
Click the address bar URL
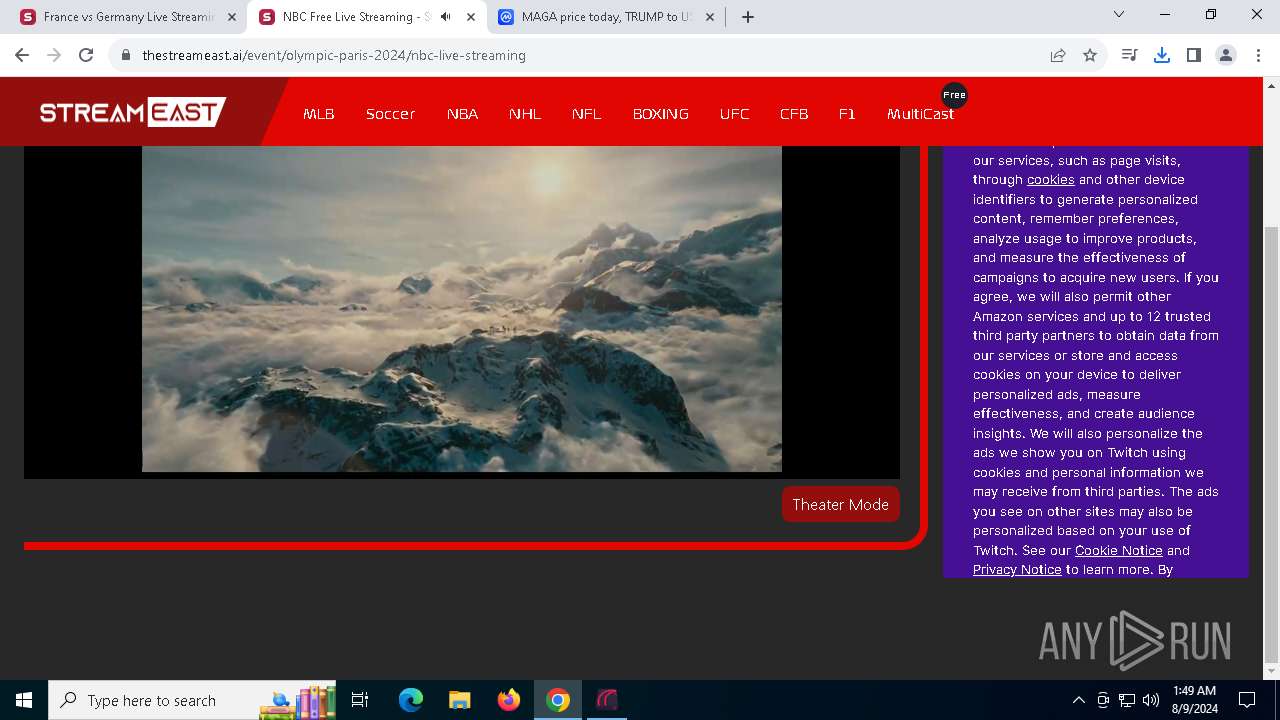tap(334, 55)
